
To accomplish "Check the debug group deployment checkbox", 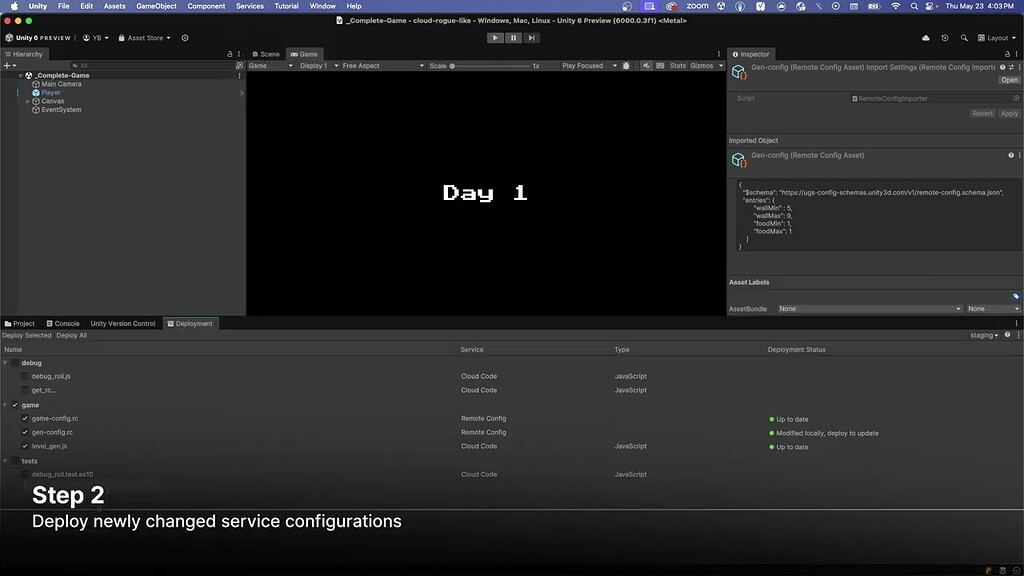I will pos(12,362).
